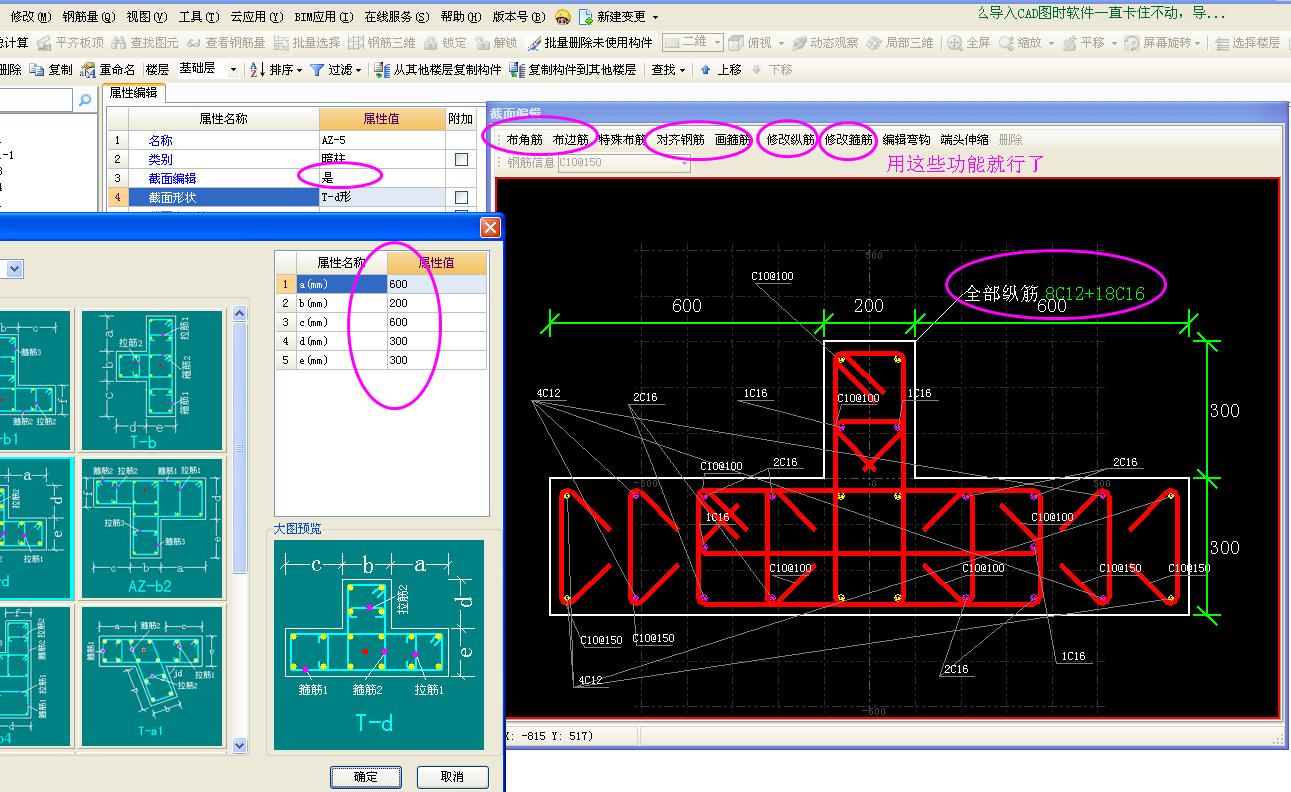The image size is (1291, 792).
Task: Open the 钢筋量 menu
Action: tap(88, 17)
